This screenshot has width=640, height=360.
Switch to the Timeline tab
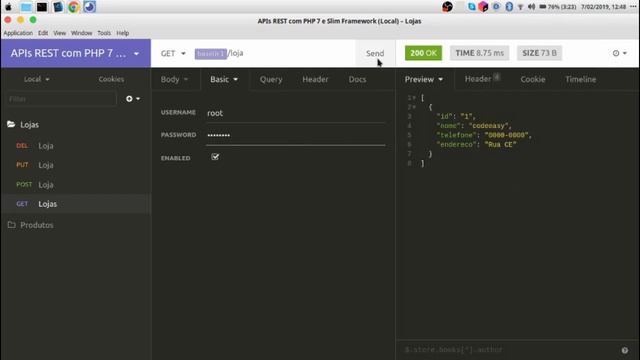pos(580,79)
